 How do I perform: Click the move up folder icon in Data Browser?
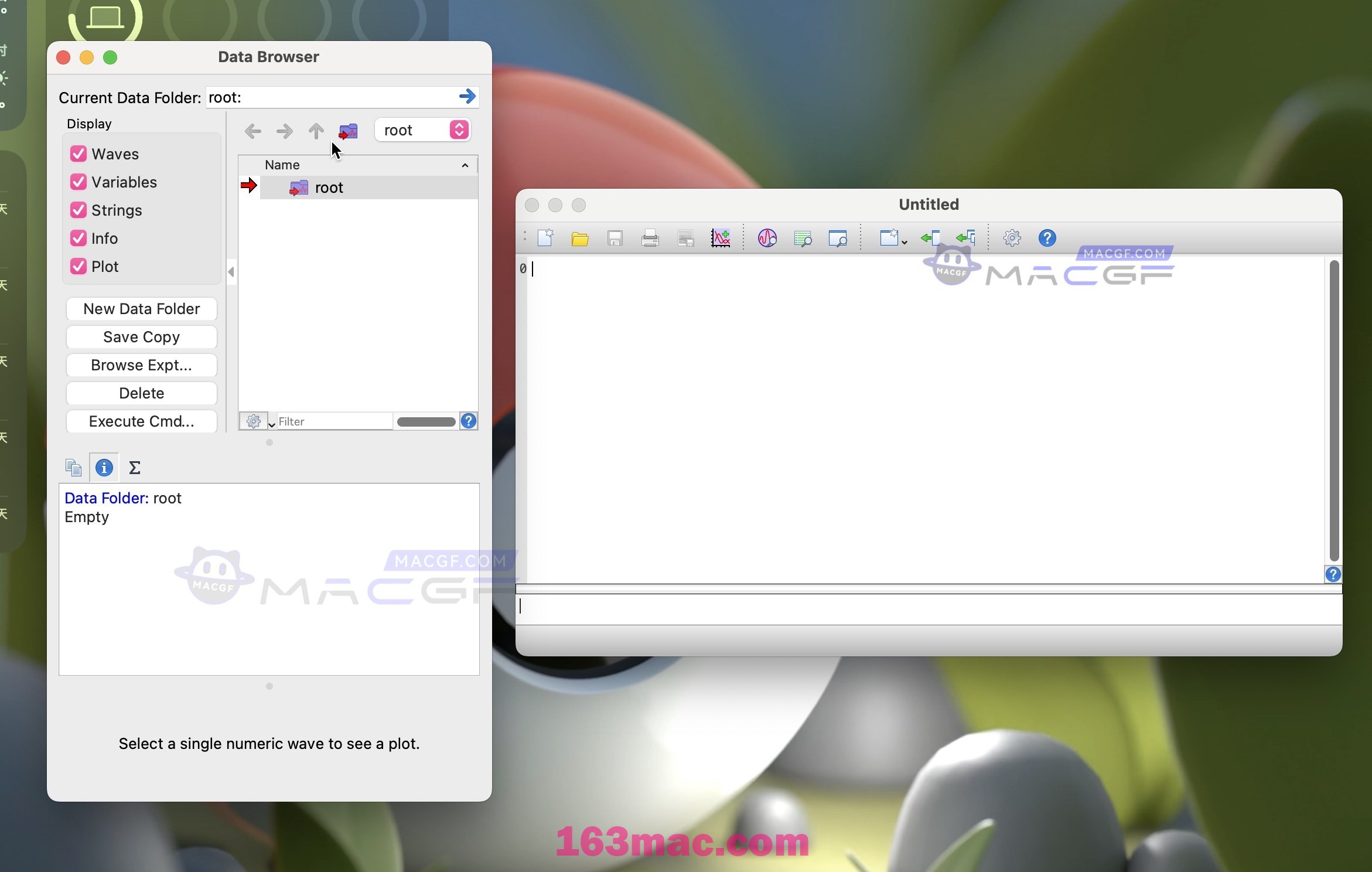coord(315,130)
